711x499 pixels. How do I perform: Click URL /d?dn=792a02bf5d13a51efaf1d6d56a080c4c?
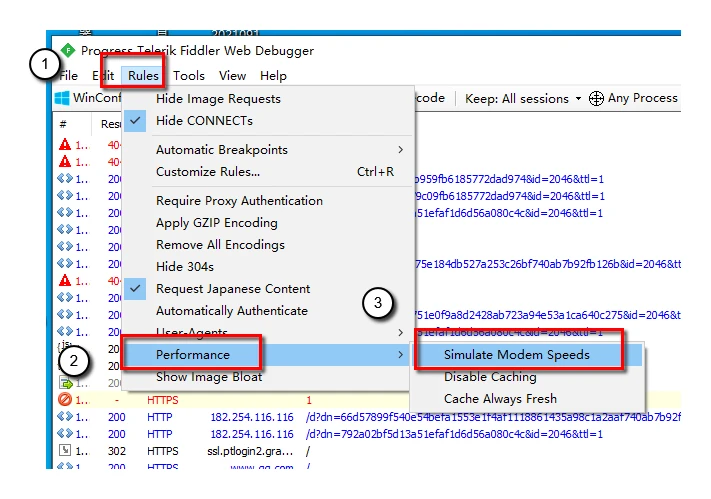point(454,434)
